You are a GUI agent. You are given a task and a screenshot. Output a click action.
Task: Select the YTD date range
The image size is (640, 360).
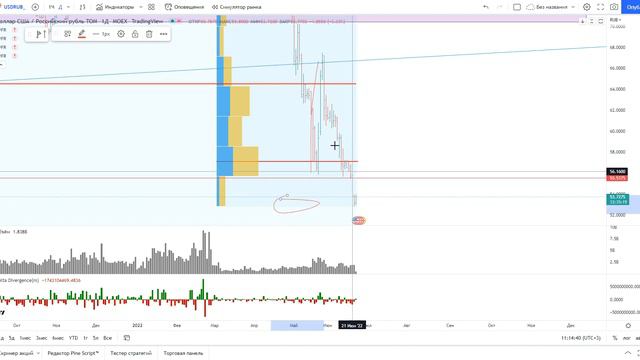pyautogui.click(x=73, y=338)
